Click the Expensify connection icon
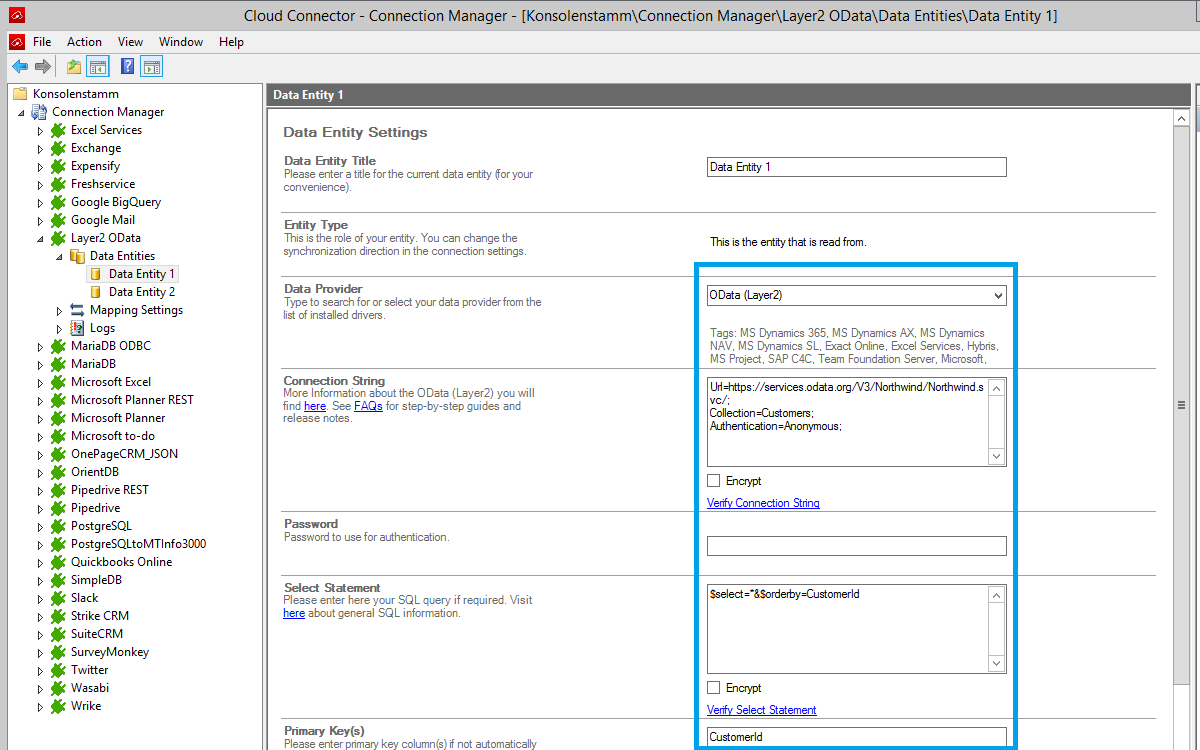This screenshot has width=1200, height=750. click(59, 166)
